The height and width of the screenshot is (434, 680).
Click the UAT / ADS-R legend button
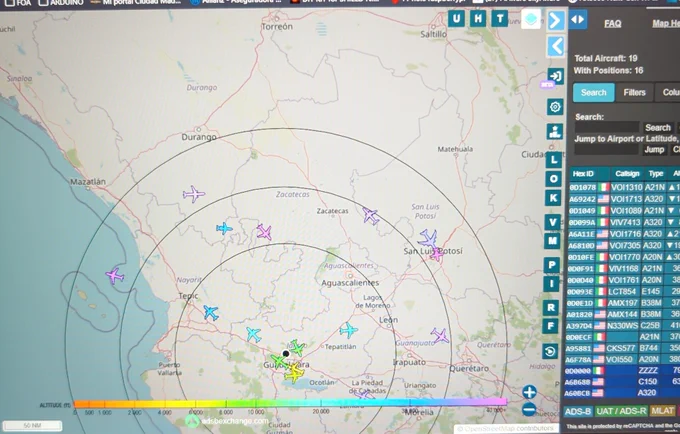coord(621,411)
